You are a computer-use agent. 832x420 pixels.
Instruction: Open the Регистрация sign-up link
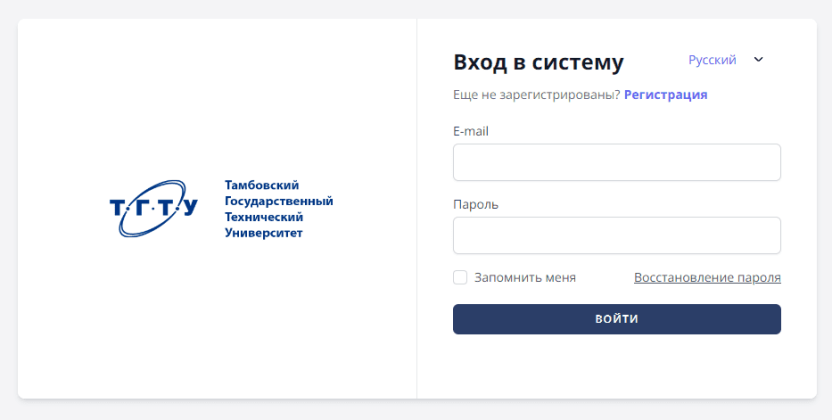coord(666,95)
